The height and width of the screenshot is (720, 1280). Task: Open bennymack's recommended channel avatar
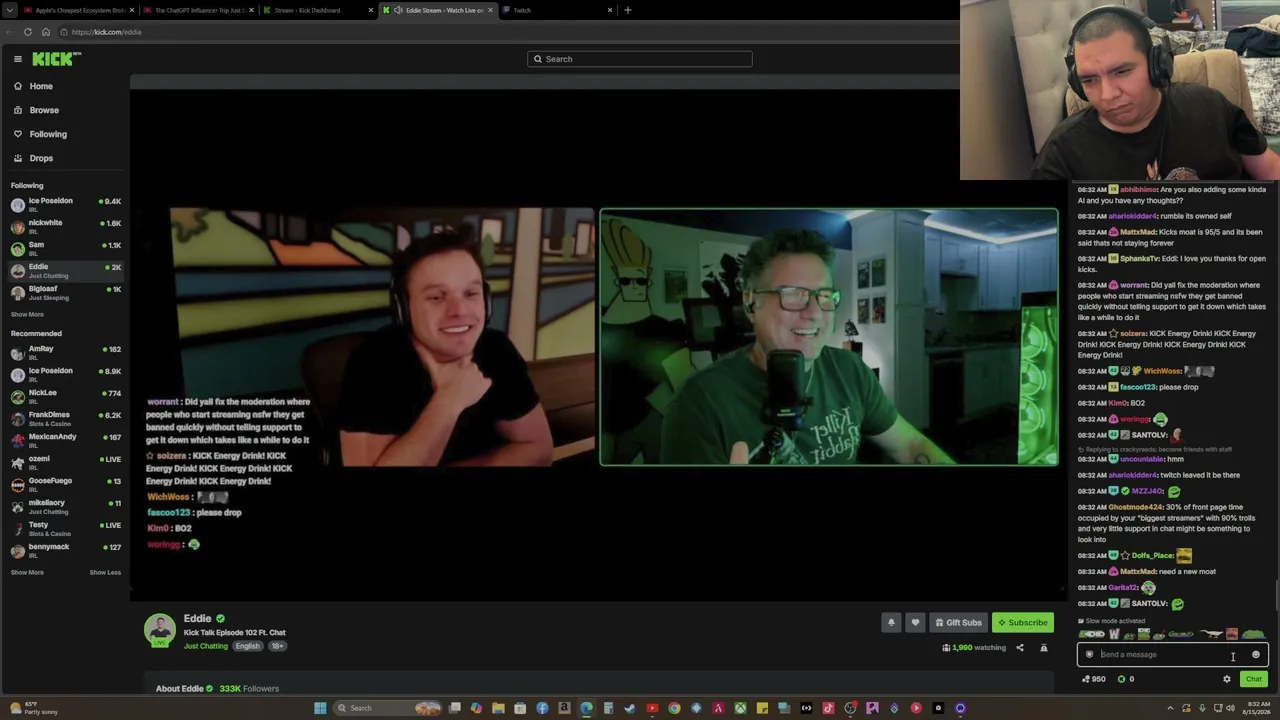pyautogui.click(x=17, y=549)
